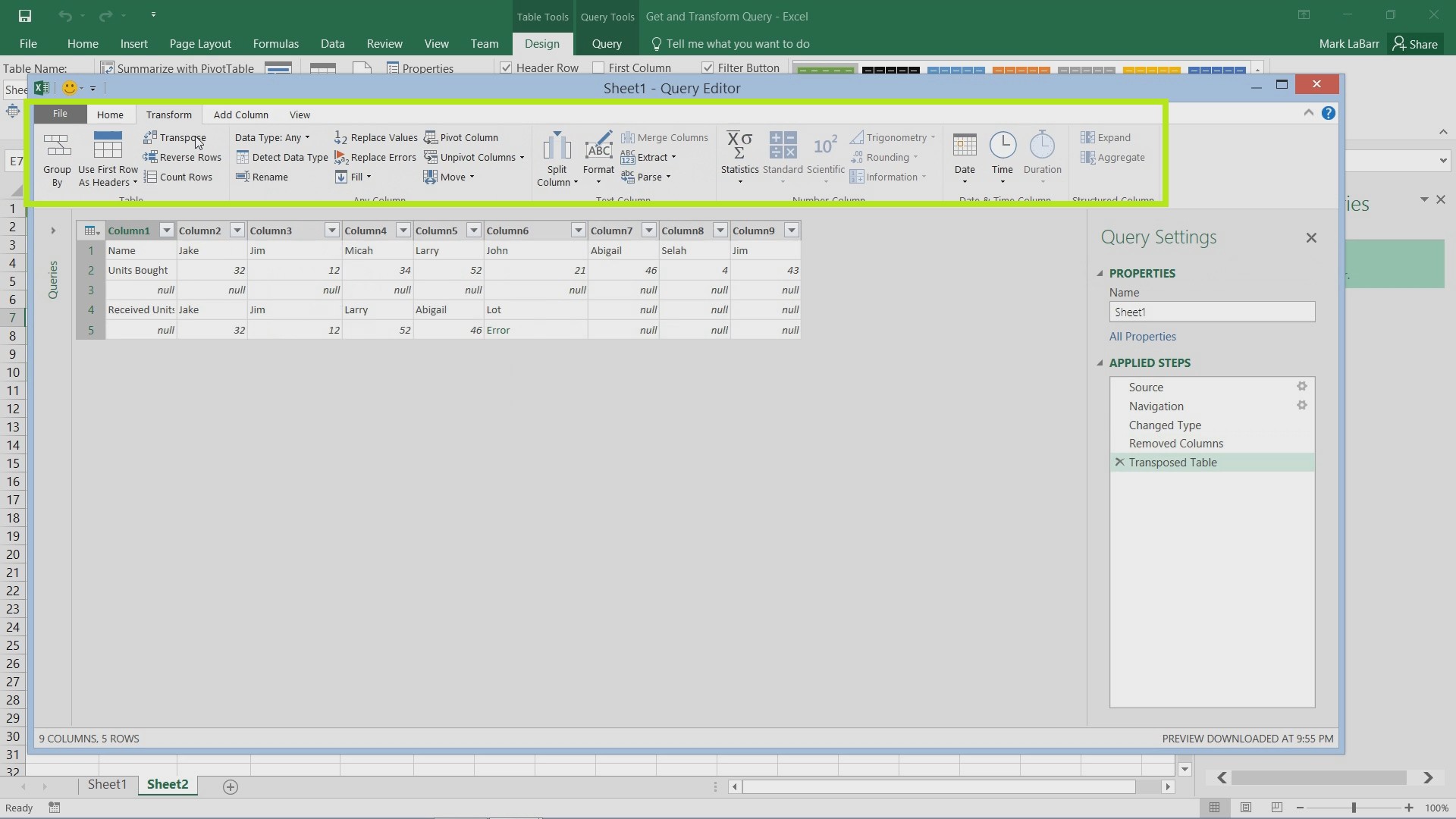
Task: Toggle the Header Row checkbox
Action: (506, 67)
